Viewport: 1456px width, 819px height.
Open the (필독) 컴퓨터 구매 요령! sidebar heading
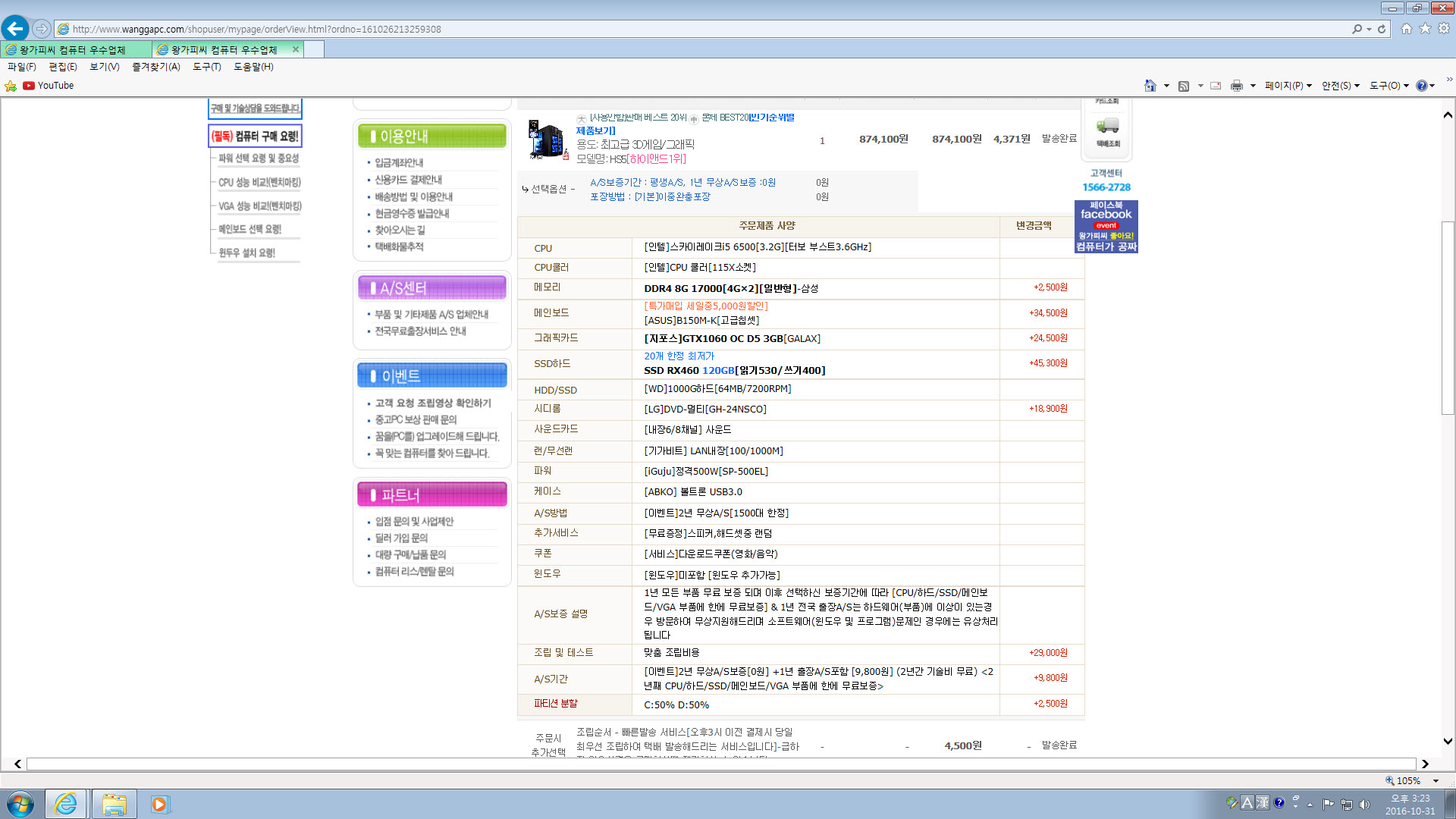point(255,136)
